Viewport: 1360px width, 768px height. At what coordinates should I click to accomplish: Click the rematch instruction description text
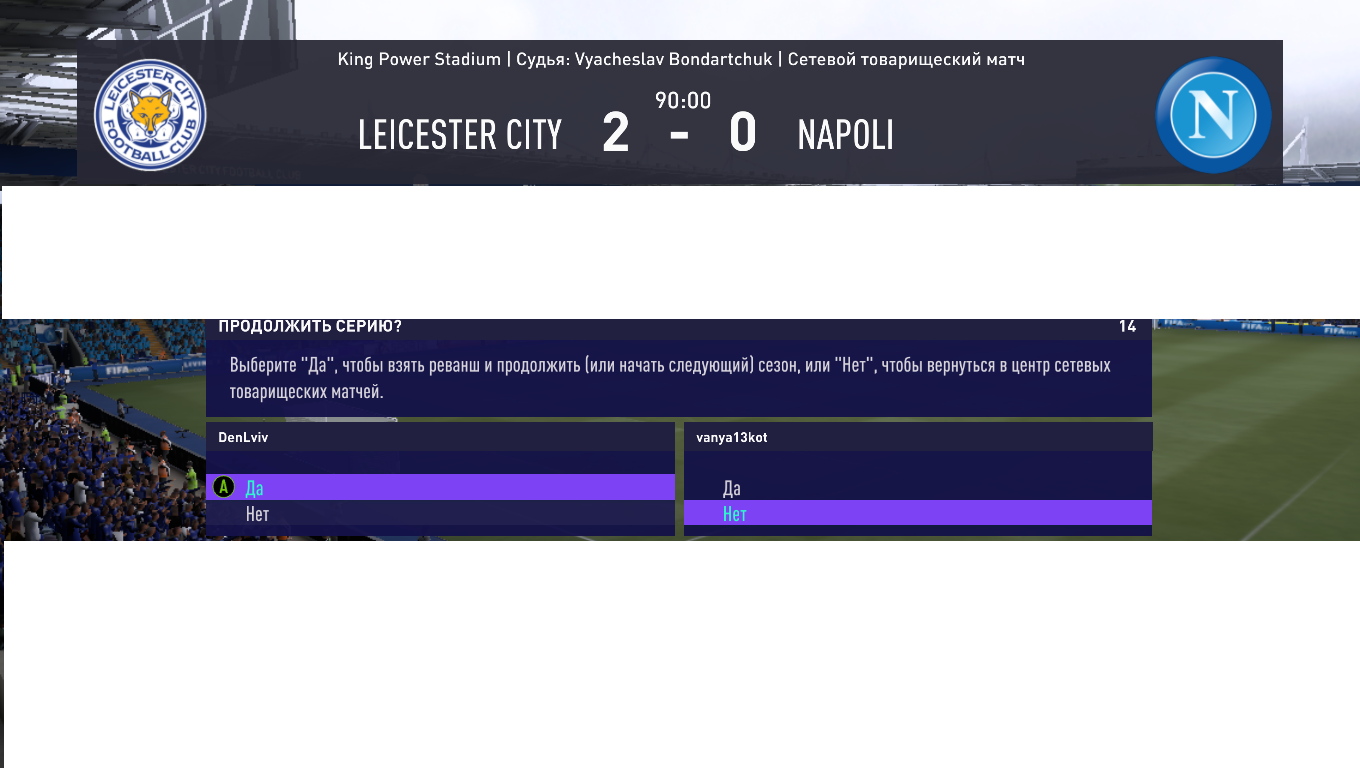pyautogui.click(x=670, y=378)
